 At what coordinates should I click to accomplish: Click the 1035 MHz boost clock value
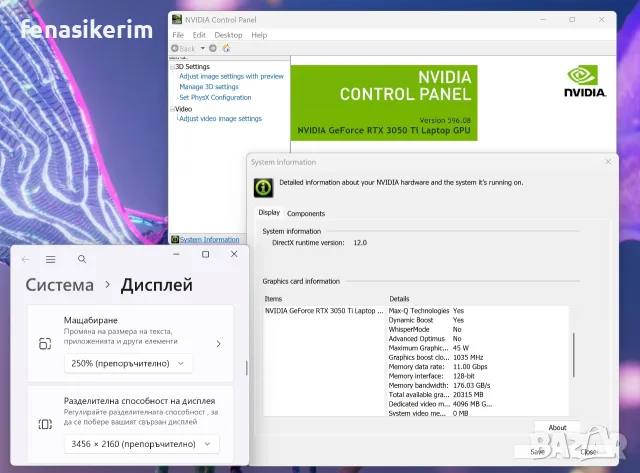[x=468, y=358]
